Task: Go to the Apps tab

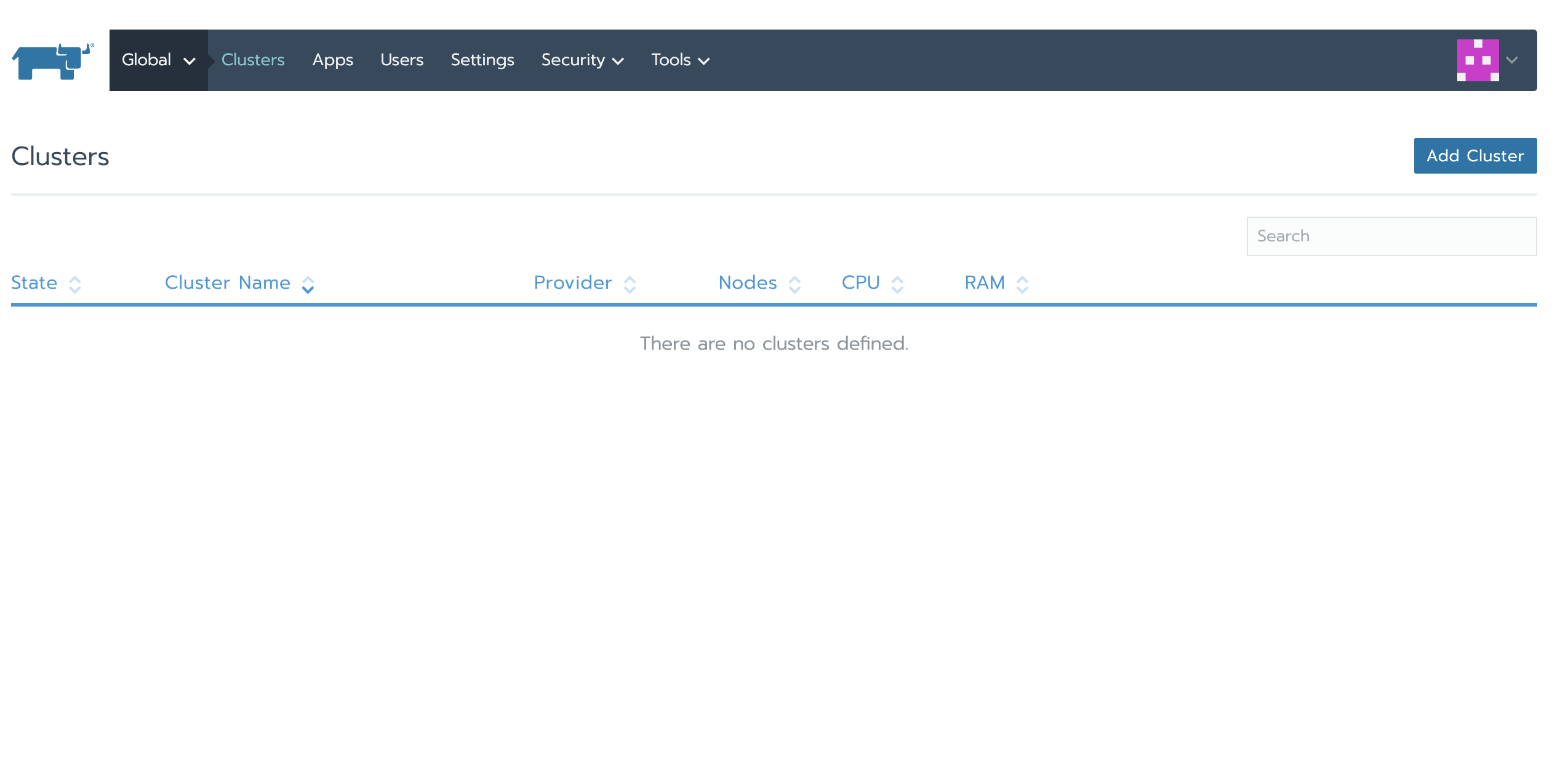Action: (332, 60)
